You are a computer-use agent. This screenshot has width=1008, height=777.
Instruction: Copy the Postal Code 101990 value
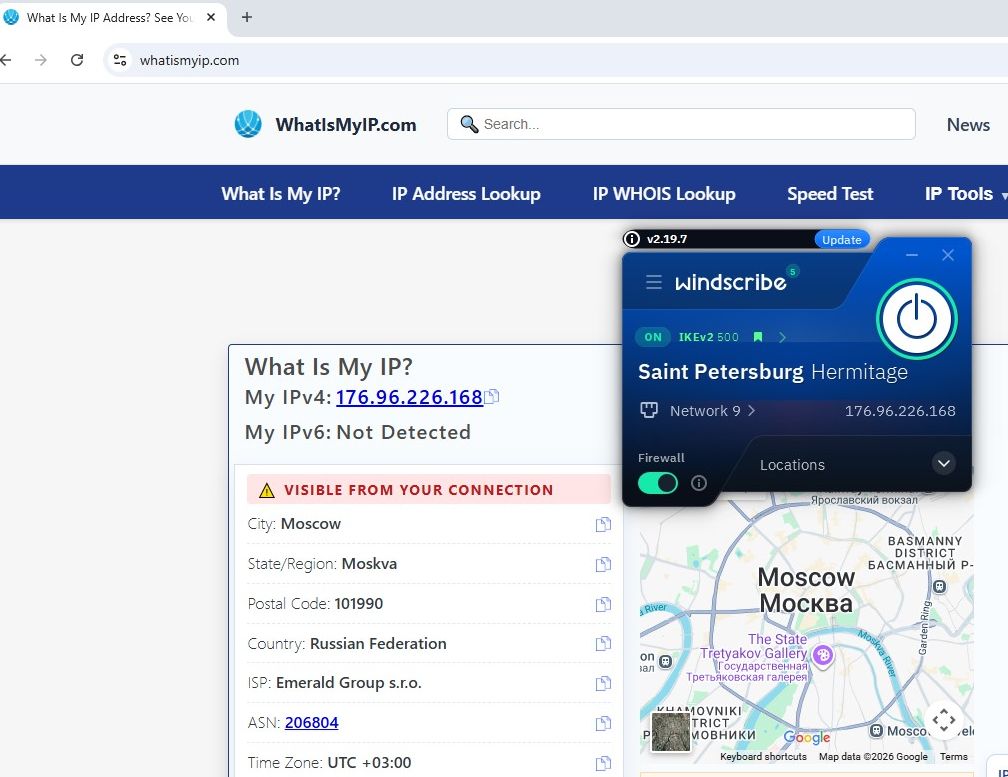click(x=603, y=604)
